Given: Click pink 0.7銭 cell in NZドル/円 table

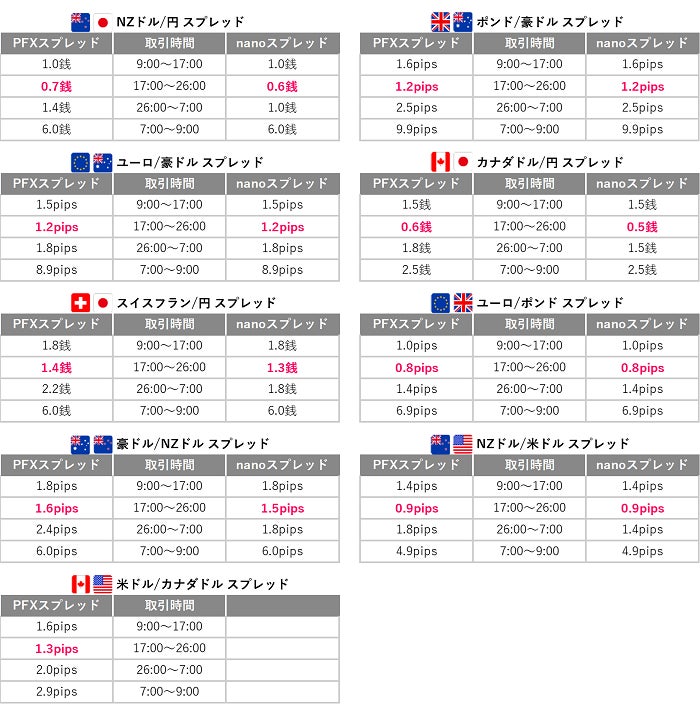Looking at the screenshot, I should pos(56,86).
